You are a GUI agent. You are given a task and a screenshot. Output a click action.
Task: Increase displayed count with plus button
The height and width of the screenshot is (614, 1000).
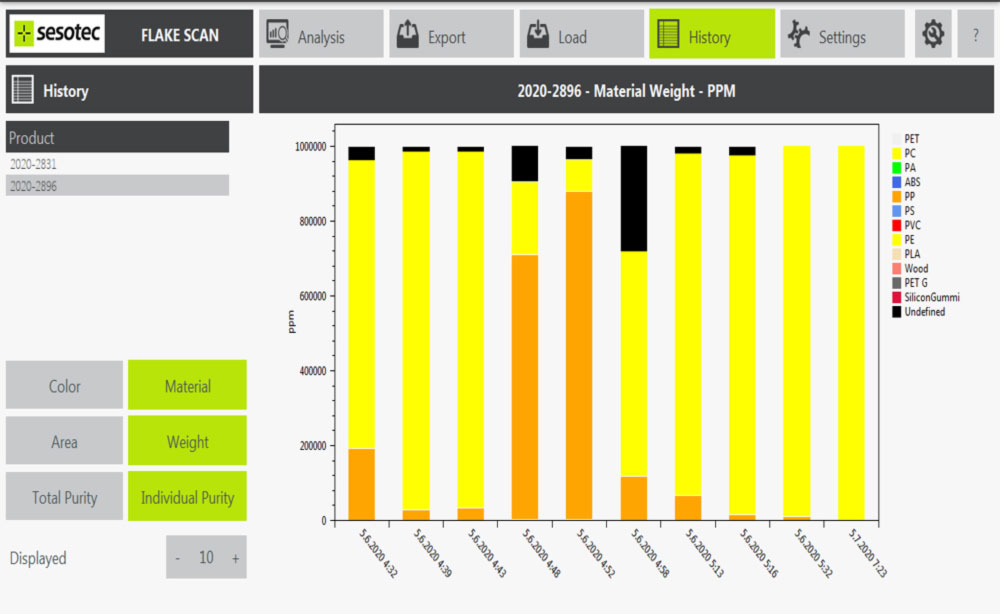tap(235, 558)
